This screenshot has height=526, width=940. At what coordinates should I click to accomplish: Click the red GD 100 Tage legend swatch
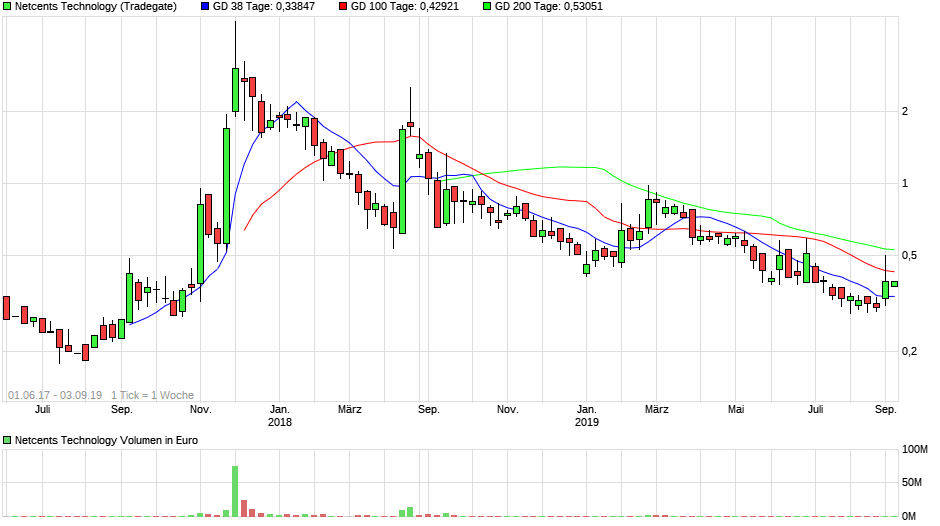343,7
